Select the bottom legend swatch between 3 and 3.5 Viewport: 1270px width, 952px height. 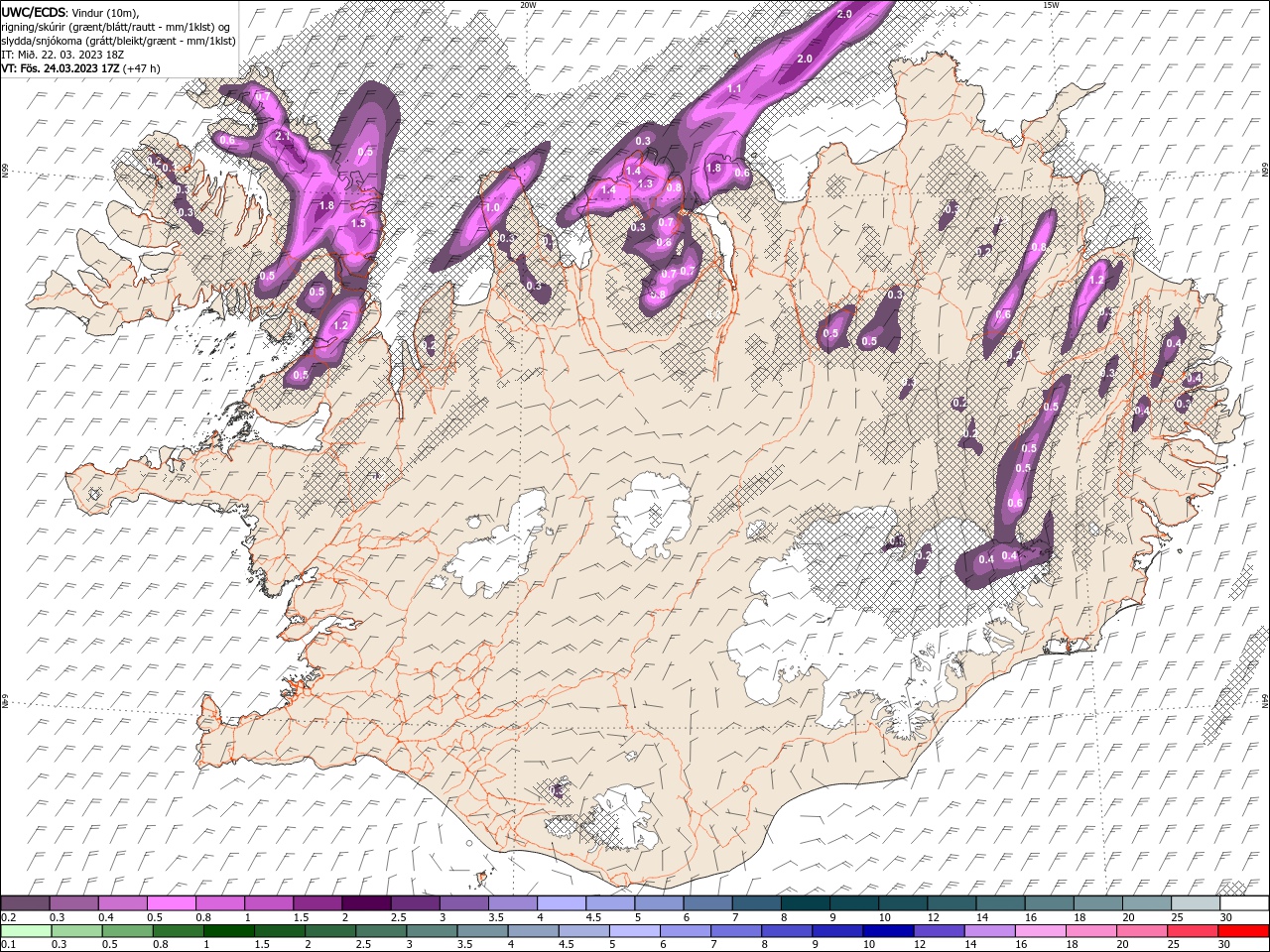pos(432,931)
